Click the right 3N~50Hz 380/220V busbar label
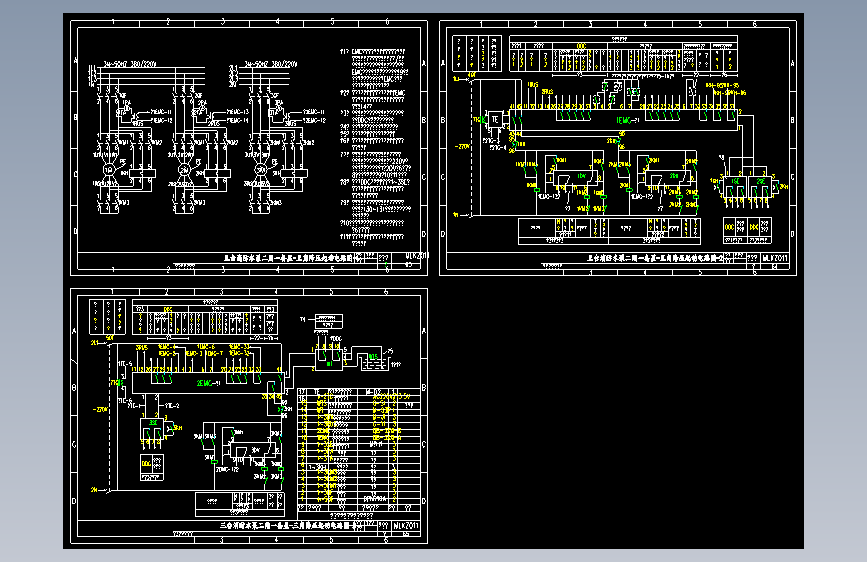The height and width of the screenshot is (562, 867). (270, 64)
